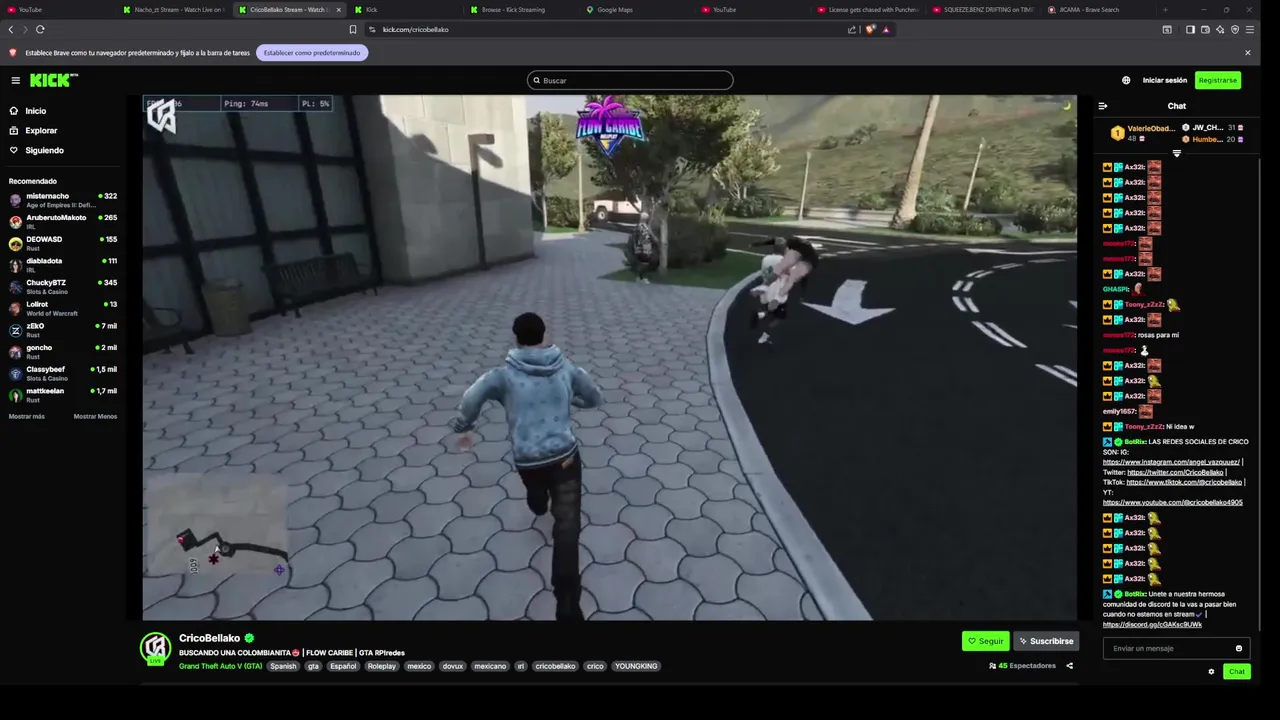
Task: Expand recommended list with Mostrar más
Action: pos(27,416)
